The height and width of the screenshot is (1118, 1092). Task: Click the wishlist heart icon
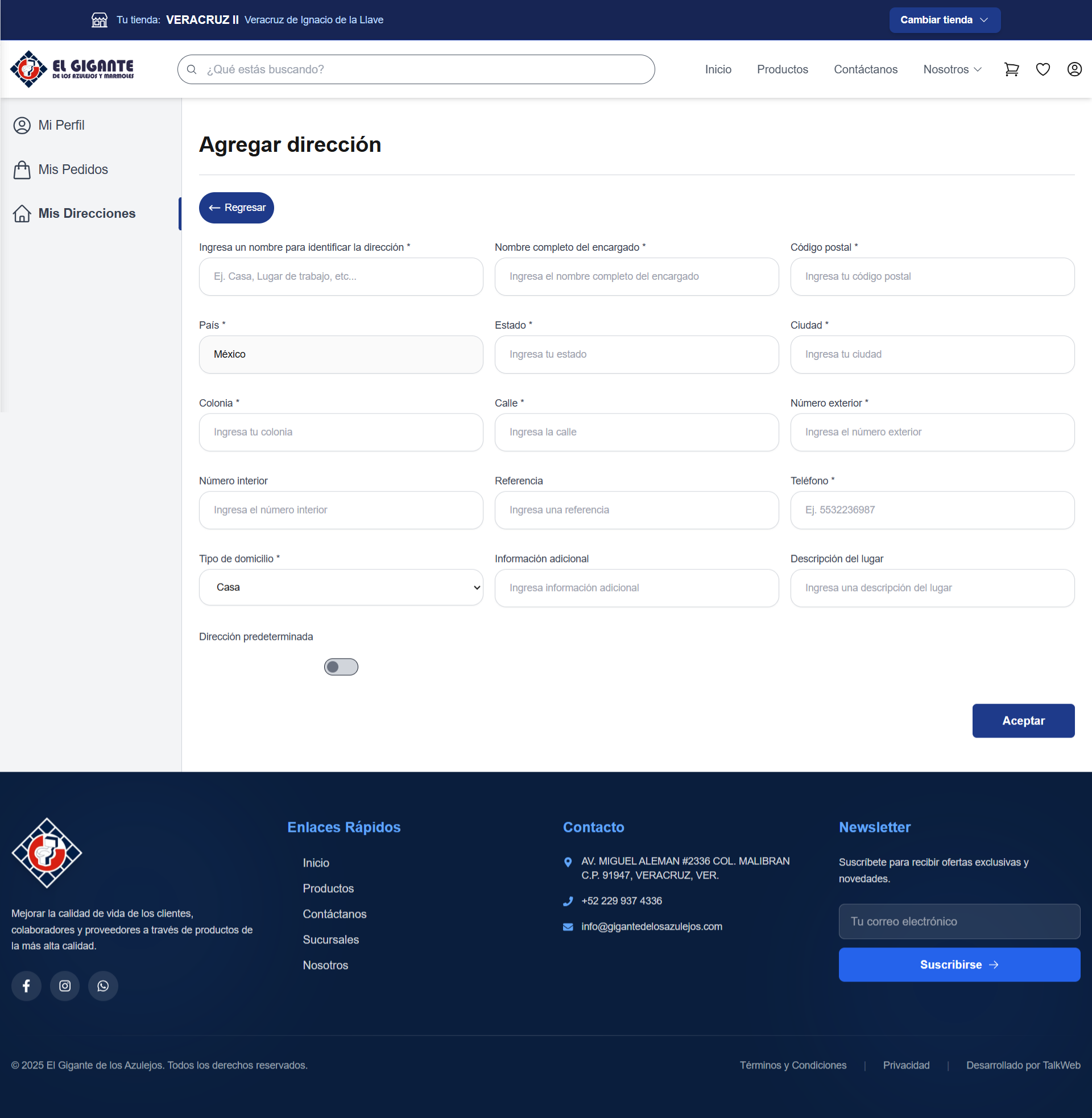click(1043, 69)
